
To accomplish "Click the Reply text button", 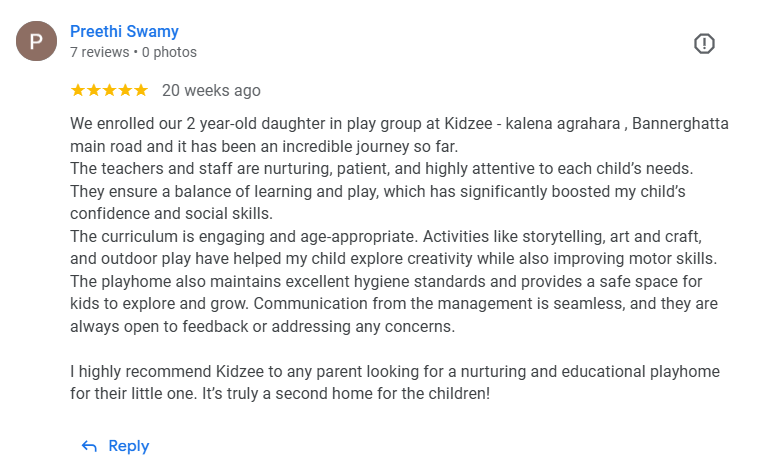I will click(129, 446).
